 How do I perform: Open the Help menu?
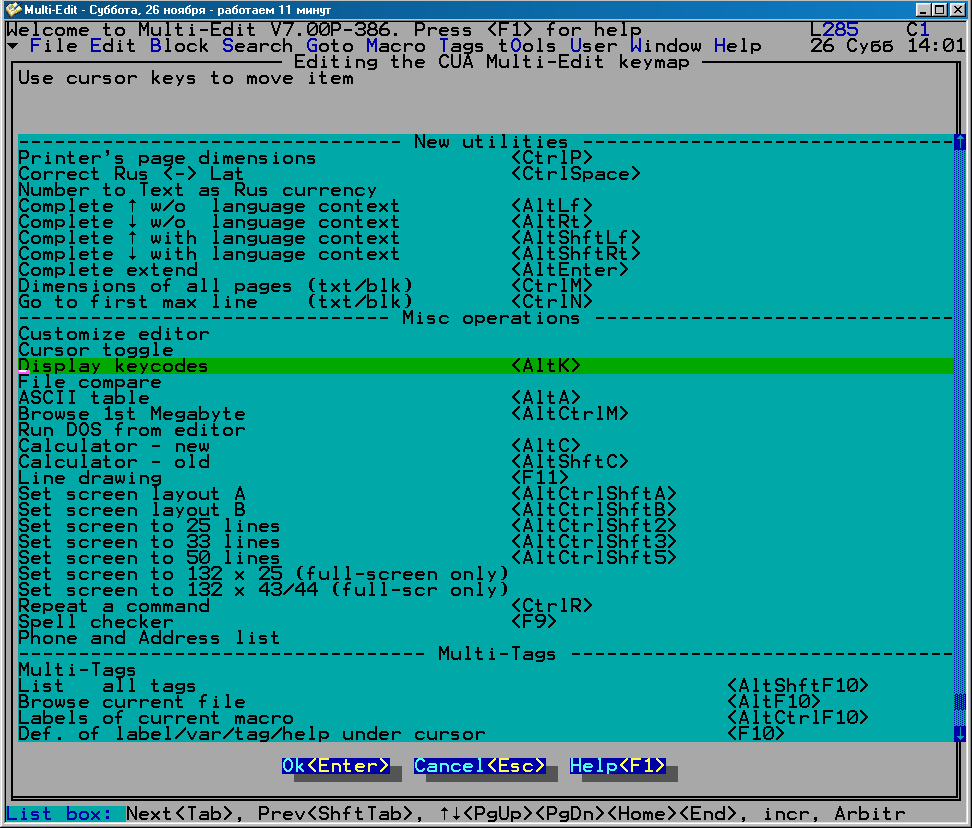click(x=738, y=46)
